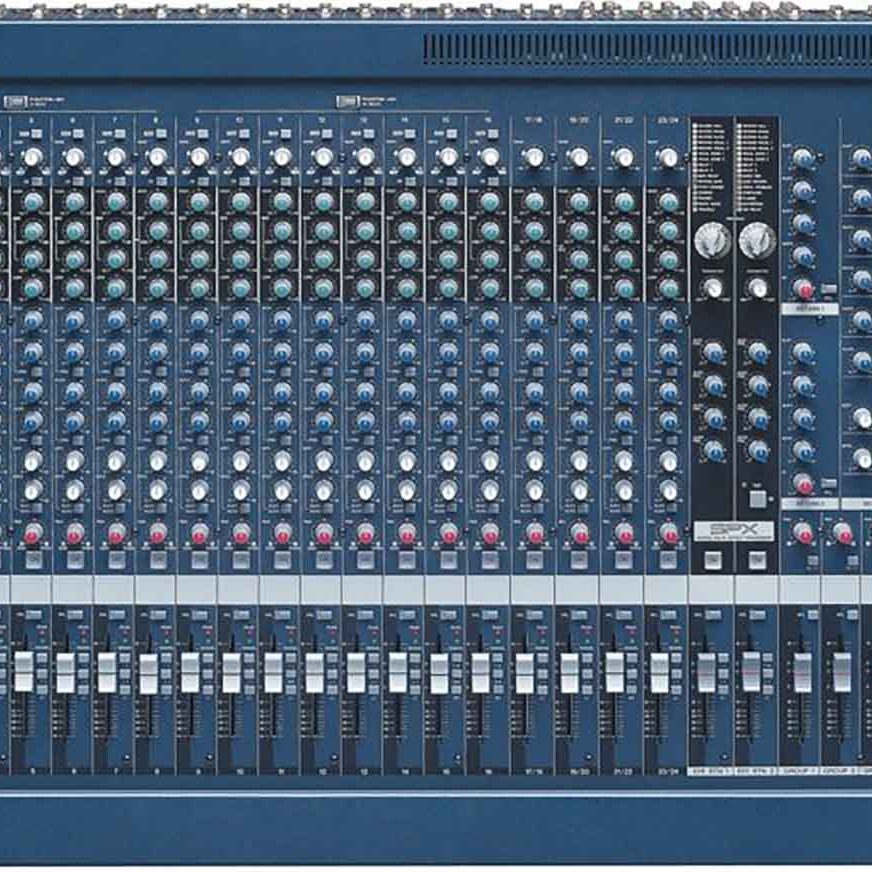Image resolution: width=872 pixels, height=872 pixels.
Task: Select the left SPX program selector dial
Action: pos(711,240)
